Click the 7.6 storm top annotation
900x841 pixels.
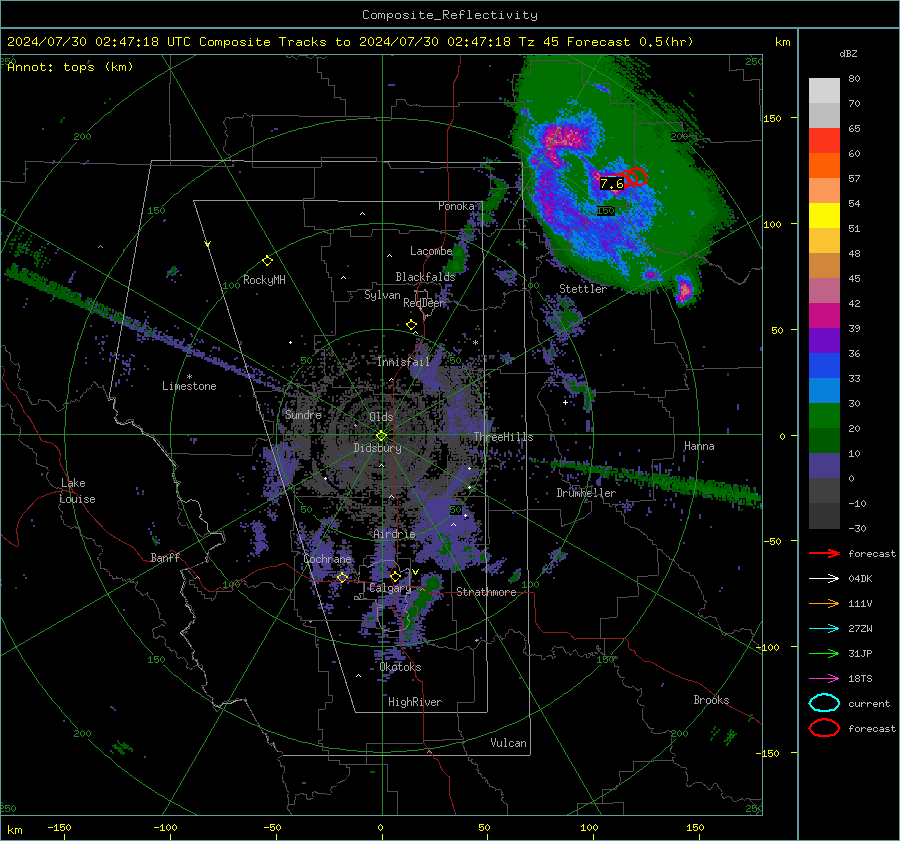pyautogui.click(x=611, y=184)
